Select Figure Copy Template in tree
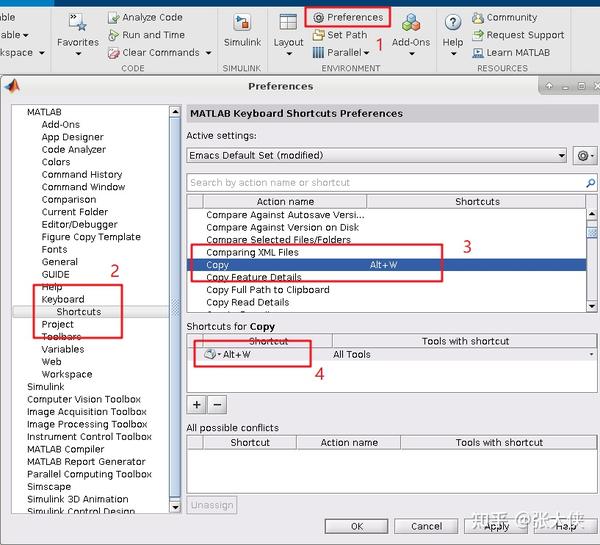 coord(91,237)
